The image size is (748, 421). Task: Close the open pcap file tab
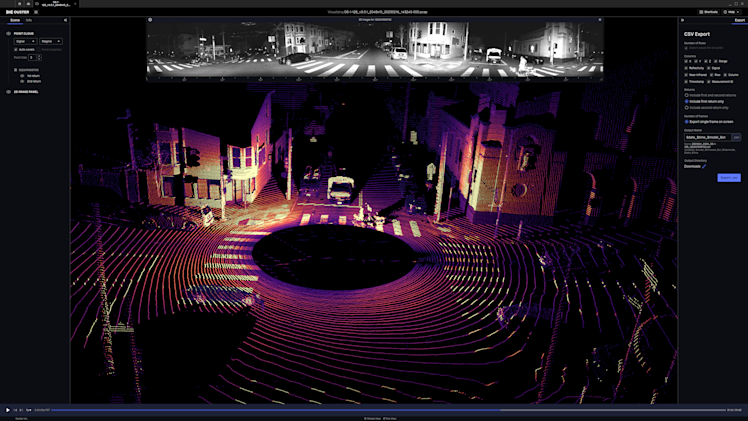pos(75,4)
